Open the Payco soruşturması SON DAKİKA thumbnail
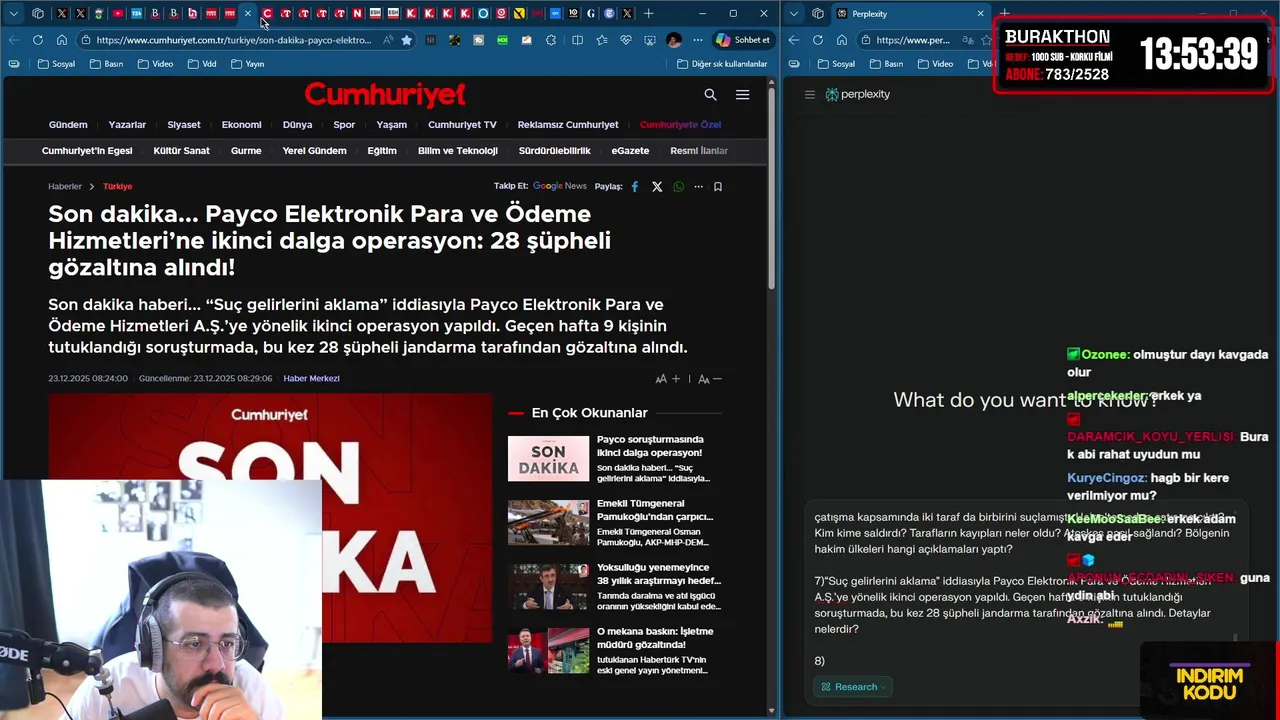This screenshot has height=720, width=1280. tap(548, 459)
